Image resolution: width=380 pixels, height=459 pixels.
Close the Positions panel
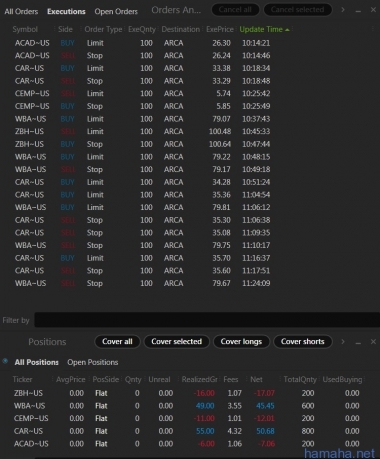[x=373, y=342]
